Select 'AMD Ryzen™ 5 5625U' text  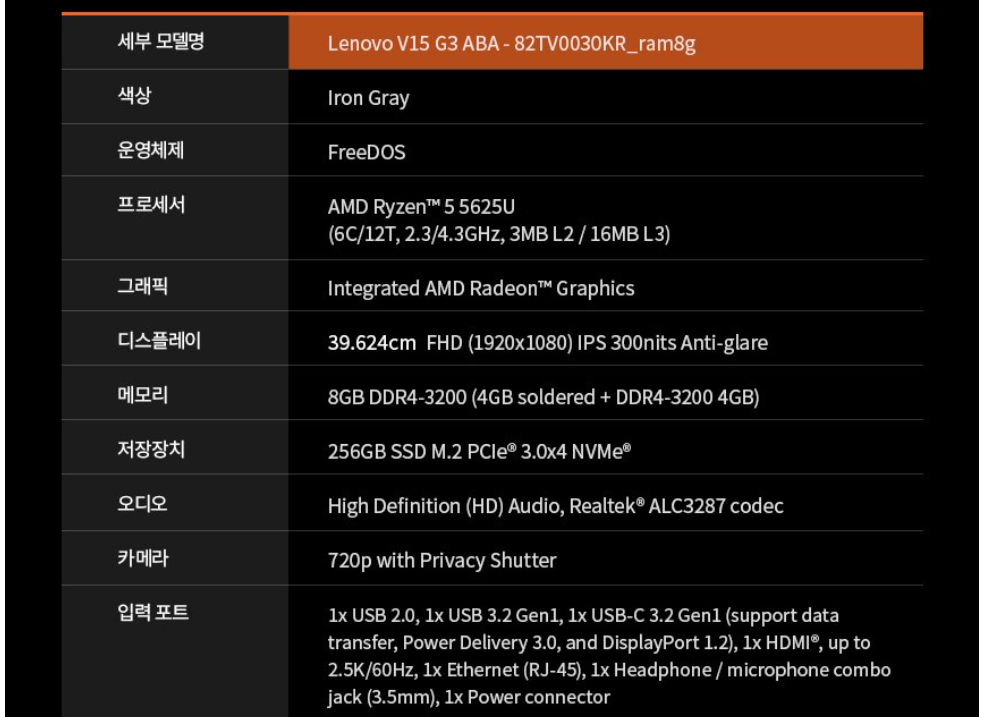point(421,207)
